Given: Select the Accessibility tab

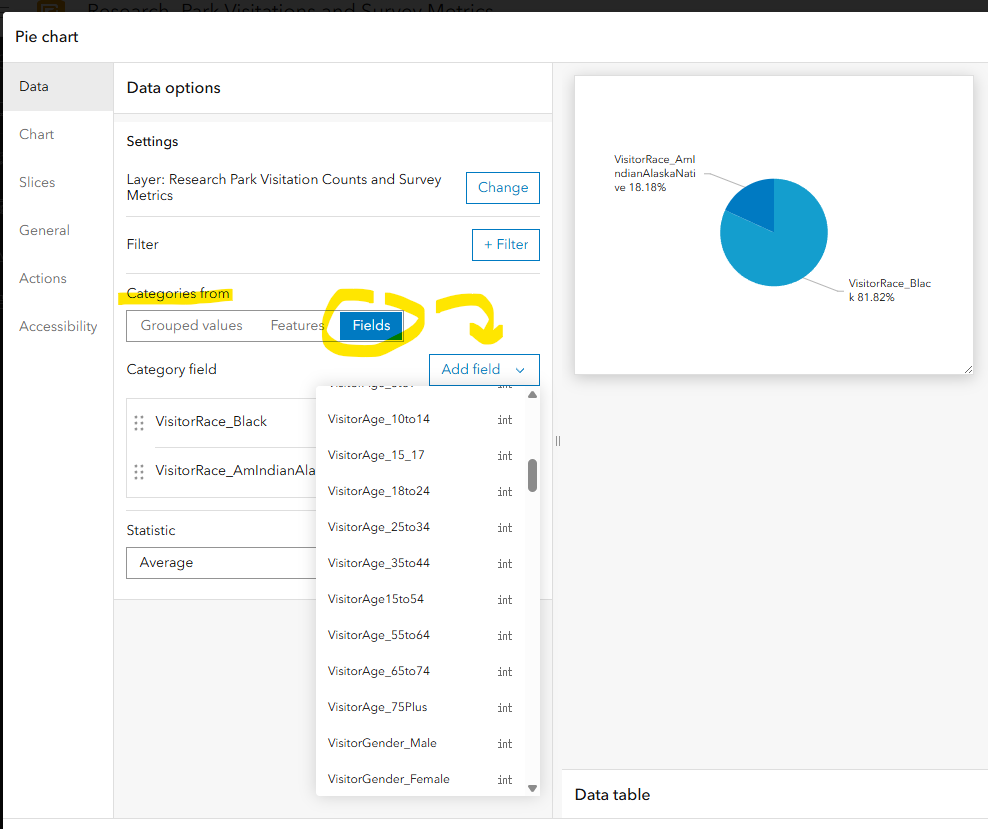Looking at the screenshot, I should (x=58, y=326).
